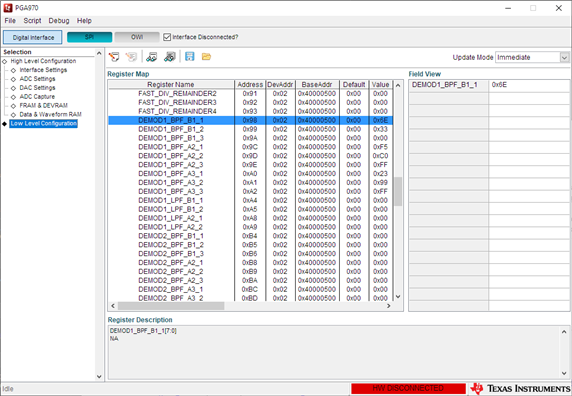
Task: Open the Data & Waveform RAM tree item
Action: tap(50, 114)
